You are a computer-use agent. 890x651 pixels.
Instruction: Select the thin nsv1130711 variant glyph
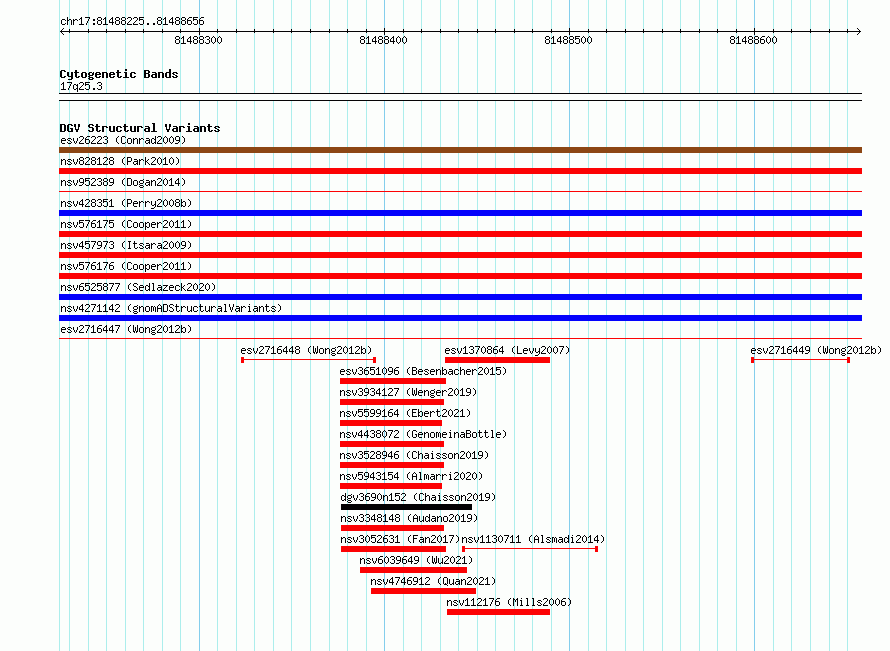pos(530,549)
